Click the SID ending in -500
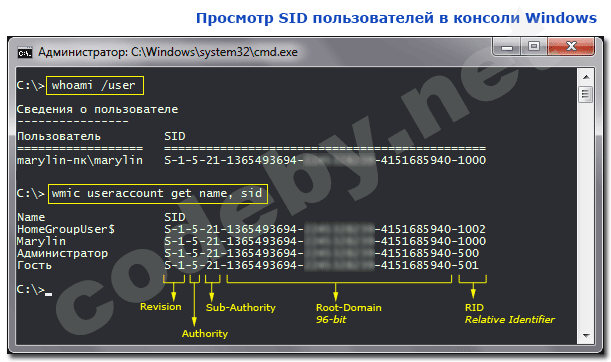This screenshot has width=611, height=362. [321, 253]
